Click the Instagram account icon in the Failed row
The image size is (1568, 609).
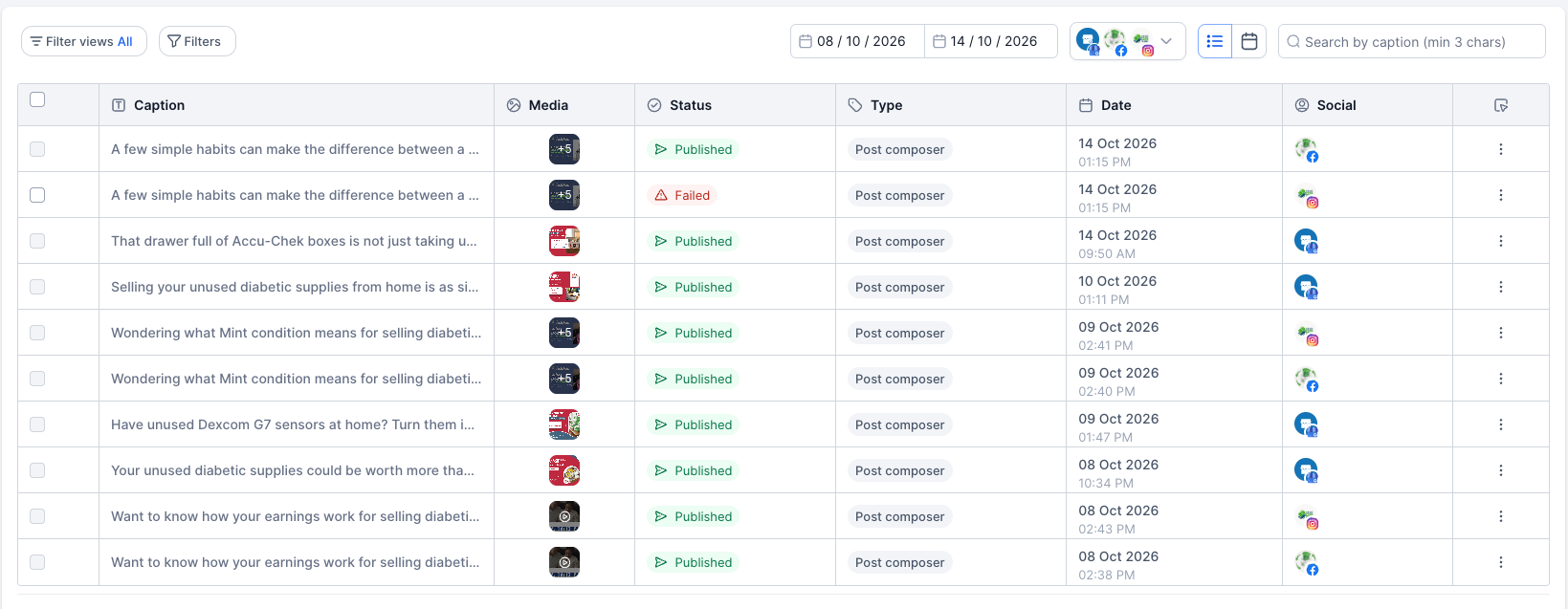(x=1307, y=196)
